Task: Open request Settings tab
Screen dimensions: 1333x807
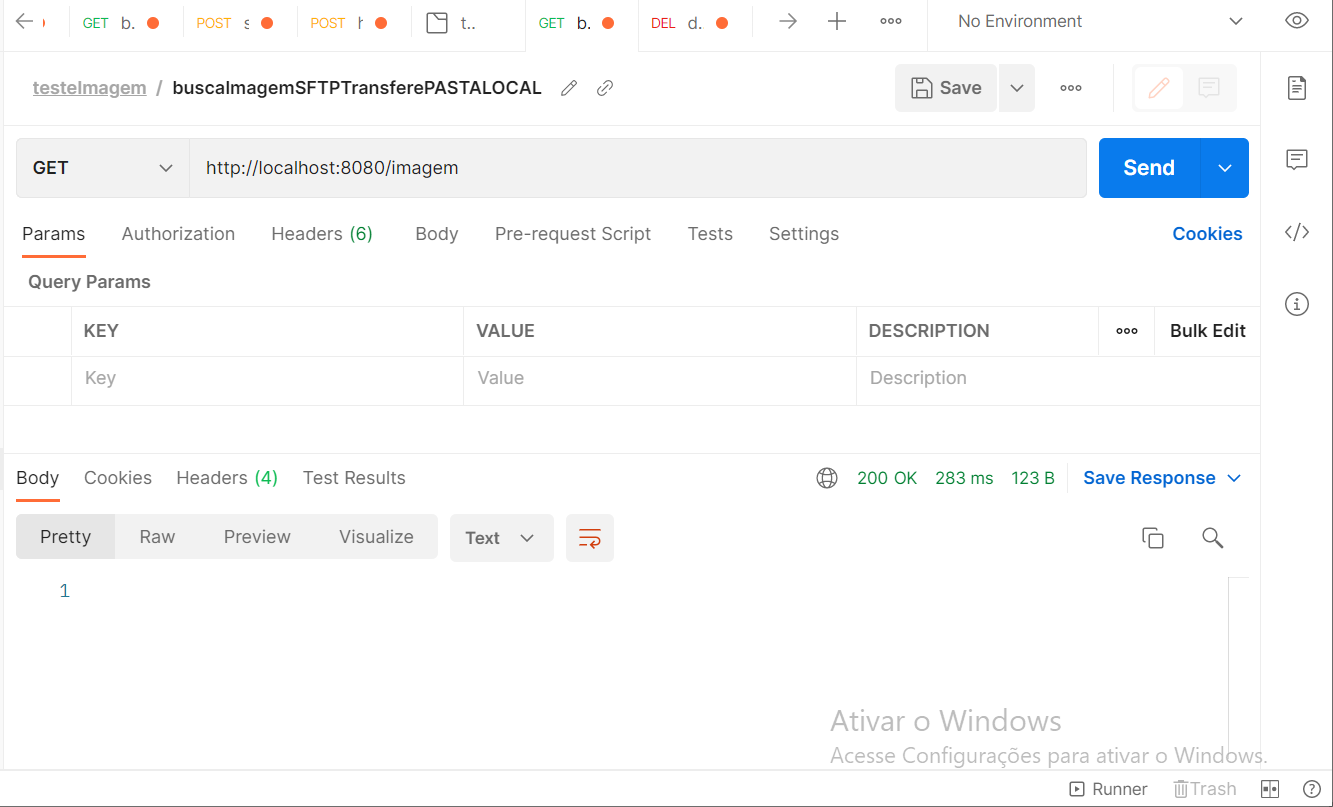Action: pyautogui.click(x=804, y=234)
